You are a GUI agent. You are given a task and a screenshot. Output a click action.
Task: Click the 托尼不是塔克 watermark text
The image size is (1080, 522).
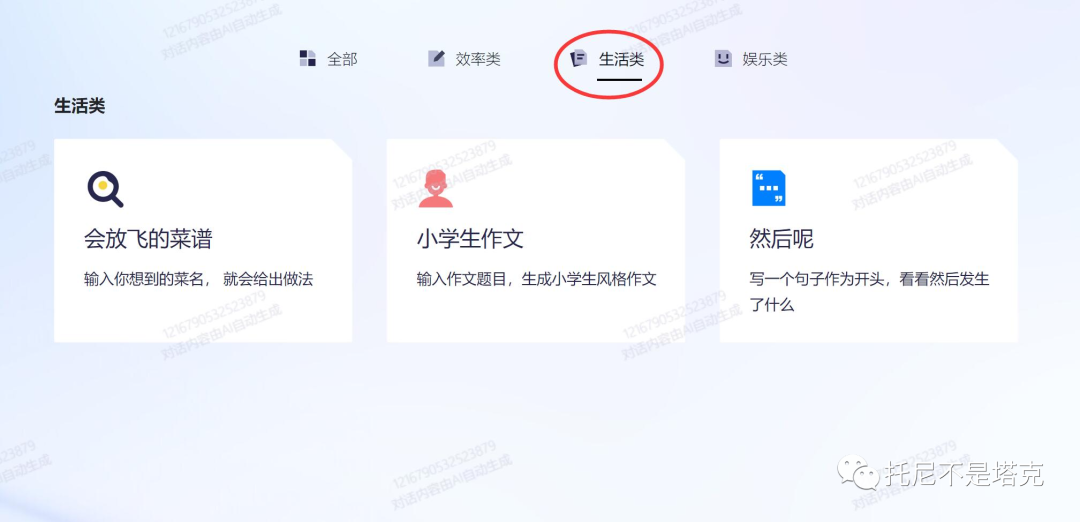(963, 473)
